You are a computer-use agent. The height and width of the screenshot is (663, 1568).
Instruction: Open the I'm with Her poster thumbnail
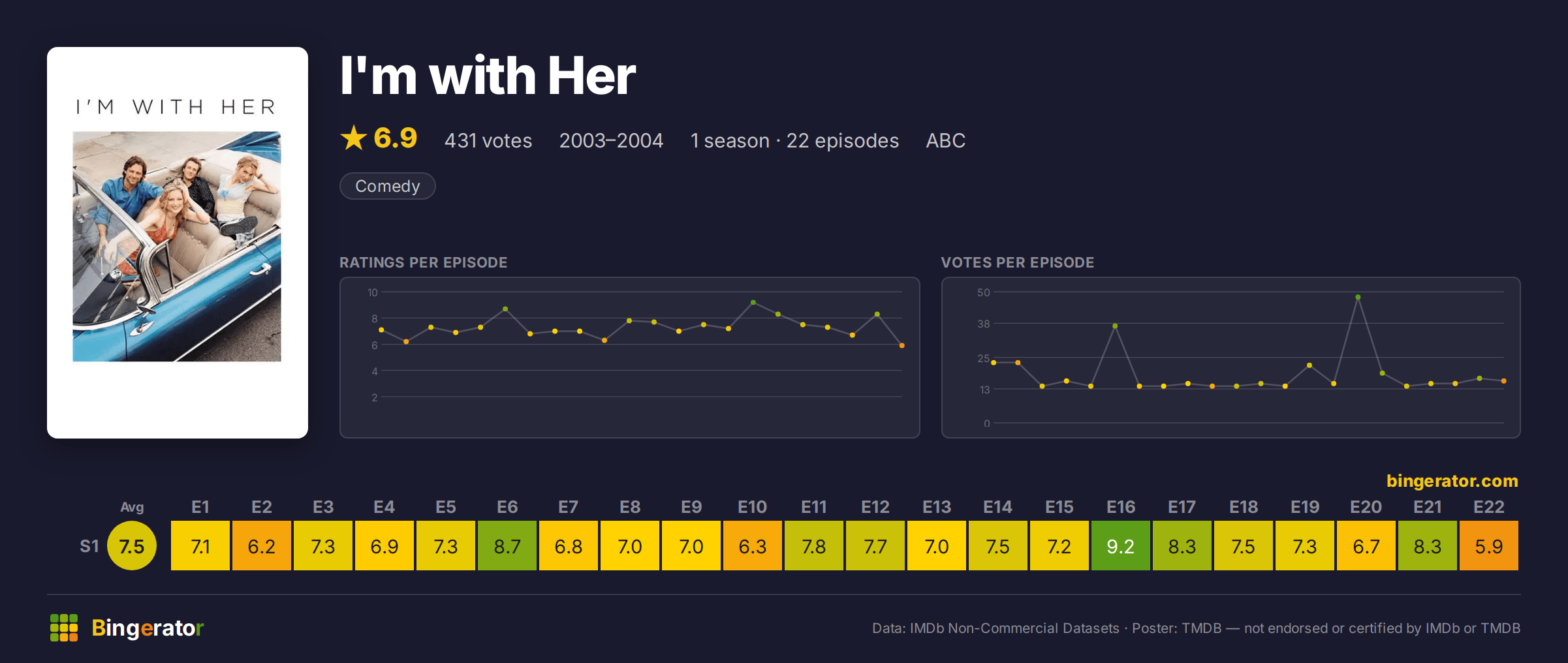[178, 243]
